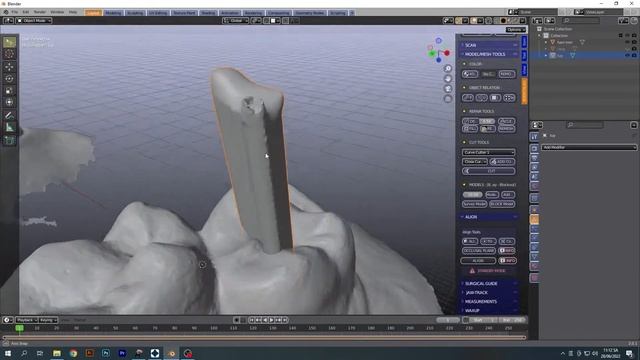Viewport: 640px width, 360px height.
Task: Toggle visibility eye of selected Outliner object
Action: click(x=627, y=55)
